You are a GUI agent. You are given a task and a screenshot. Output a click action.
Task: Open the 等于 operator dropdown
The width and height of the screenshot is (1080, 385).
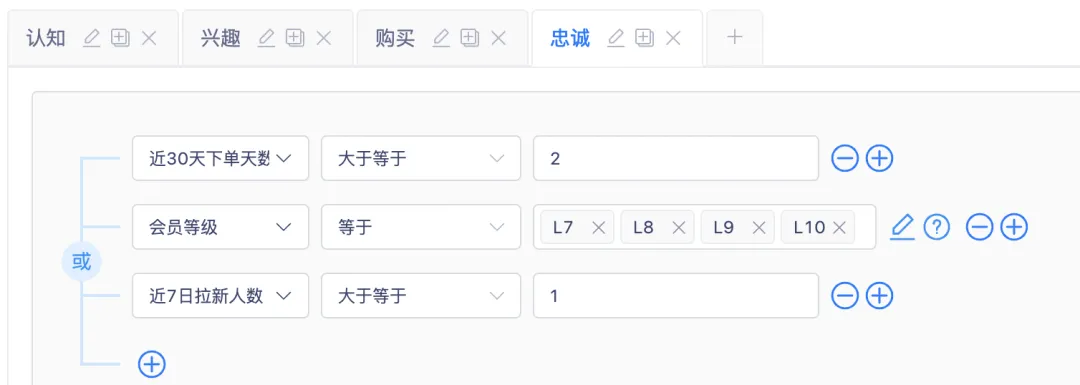421,227
